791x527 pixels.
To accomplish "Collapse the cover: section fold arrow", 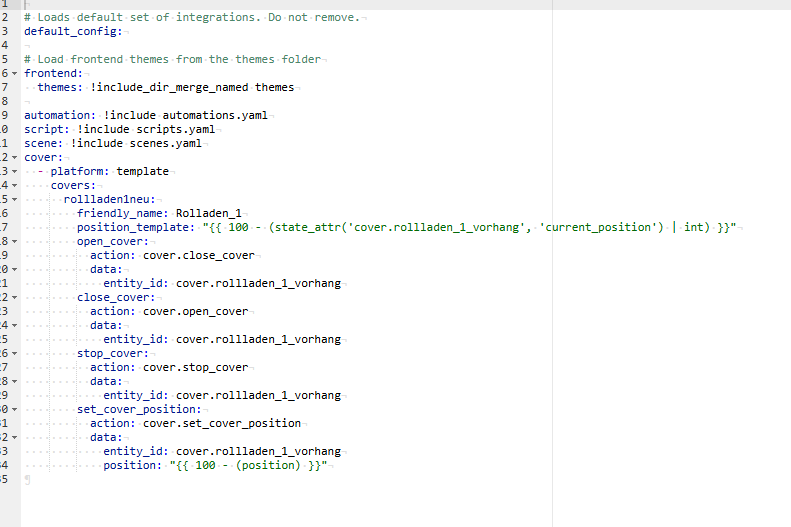I will click(15, 158).
